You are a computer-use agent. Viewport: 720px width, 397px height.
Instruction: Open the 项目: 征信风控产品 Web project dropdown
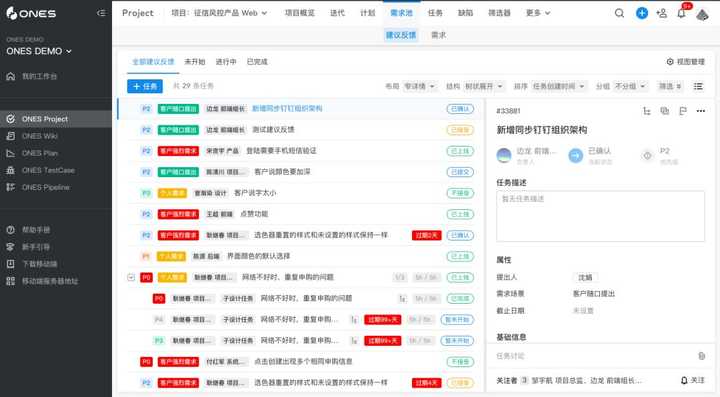click(x=219, y=13)
